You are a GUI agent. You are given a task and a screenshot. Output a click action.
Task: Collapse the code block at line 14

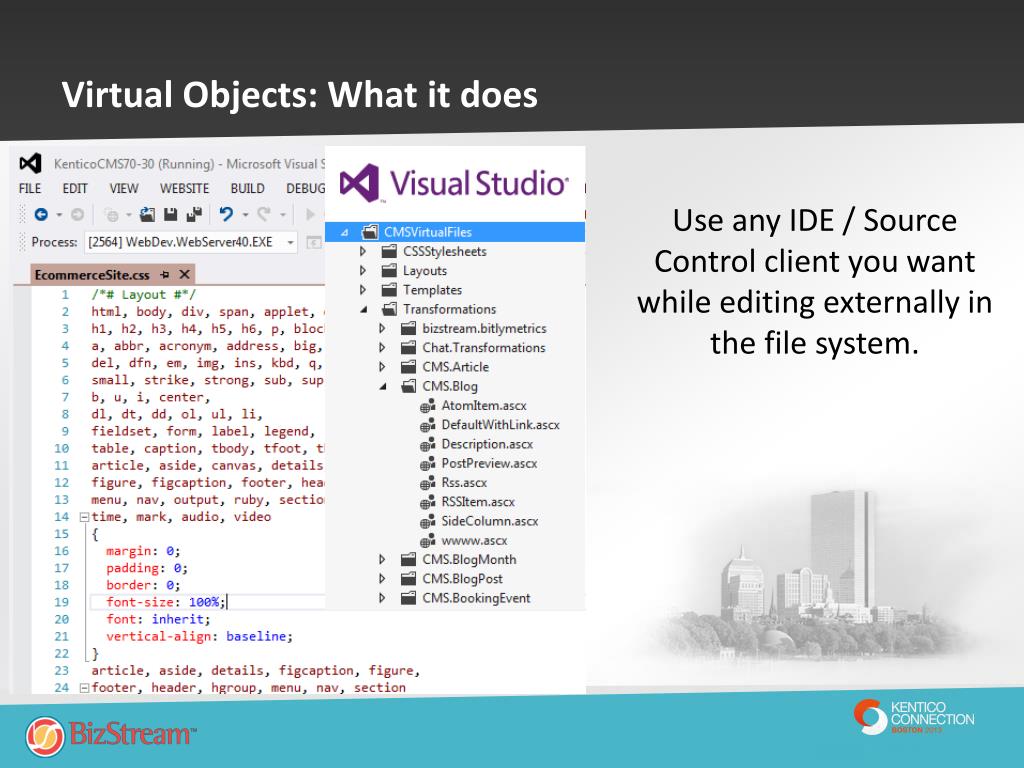click(84, 517)
